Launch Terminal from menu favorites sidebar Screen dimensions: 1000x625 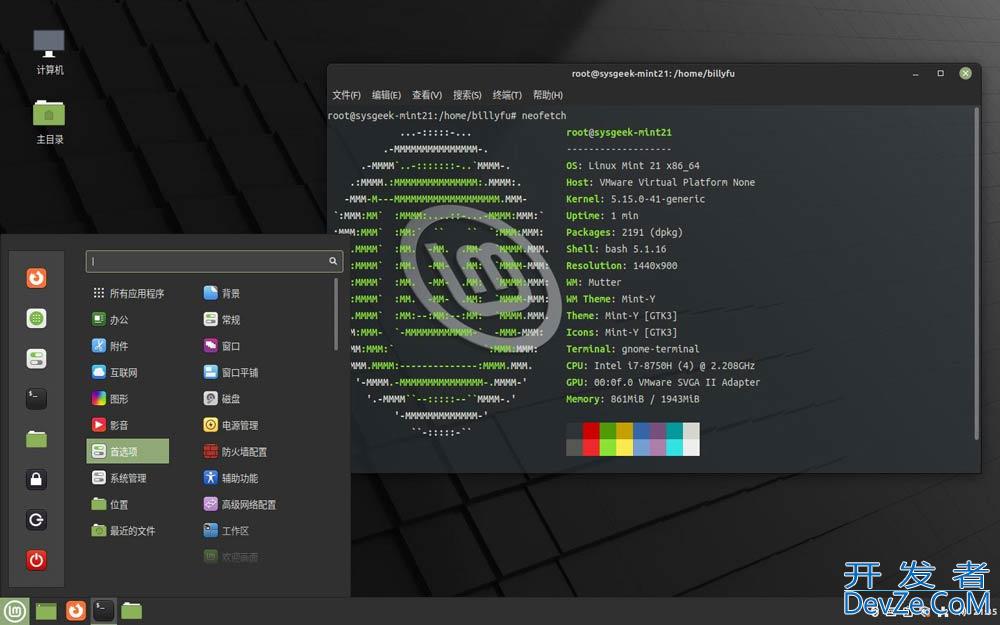point(36,399)
